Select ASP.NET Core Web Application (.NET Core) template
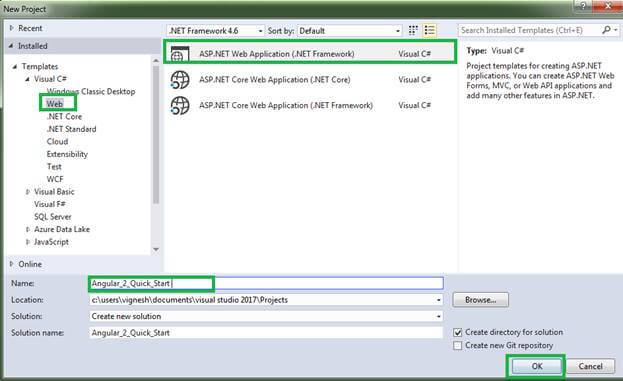This screenshot has width=623, height=381. tap(310, 80)
